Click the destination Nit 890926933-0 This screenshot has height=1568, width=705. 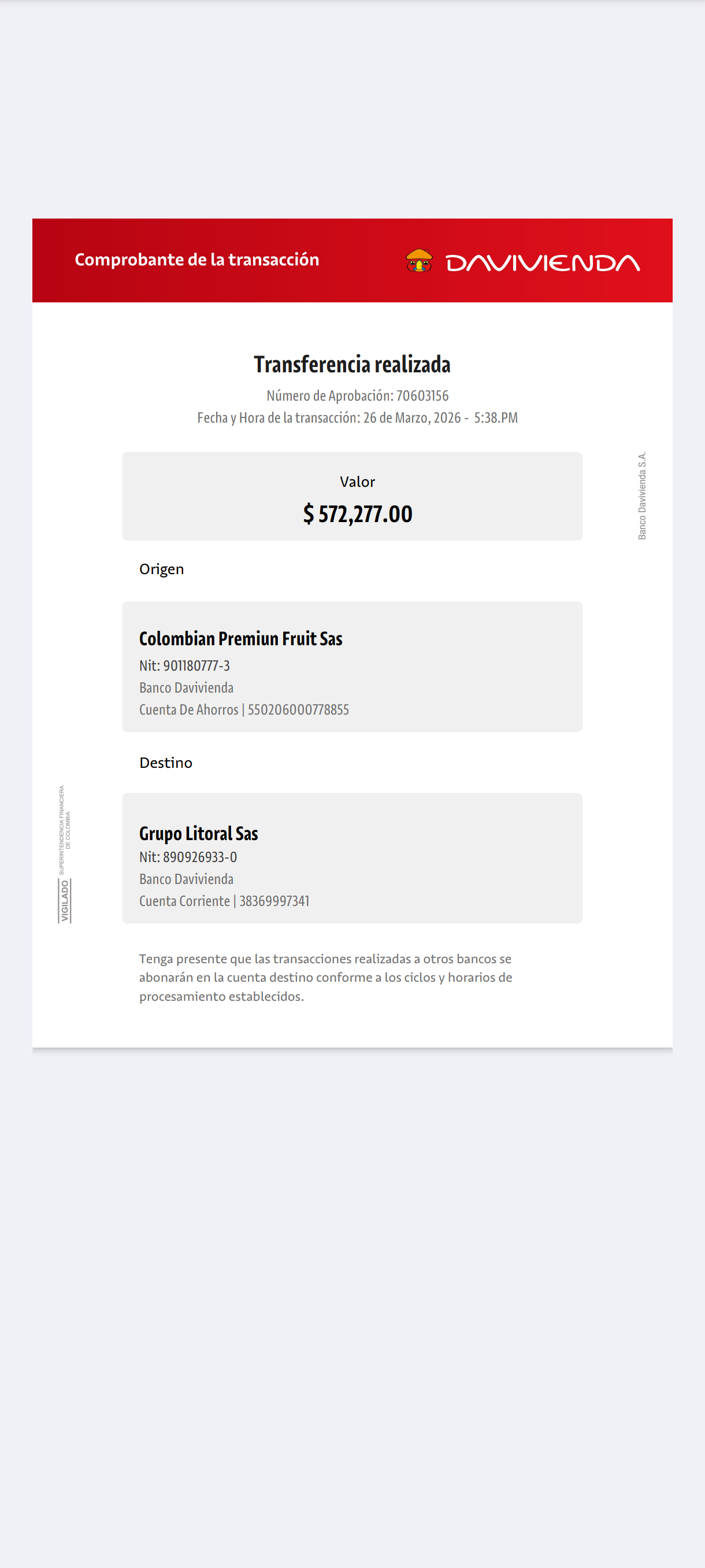[x=188, y=857]
